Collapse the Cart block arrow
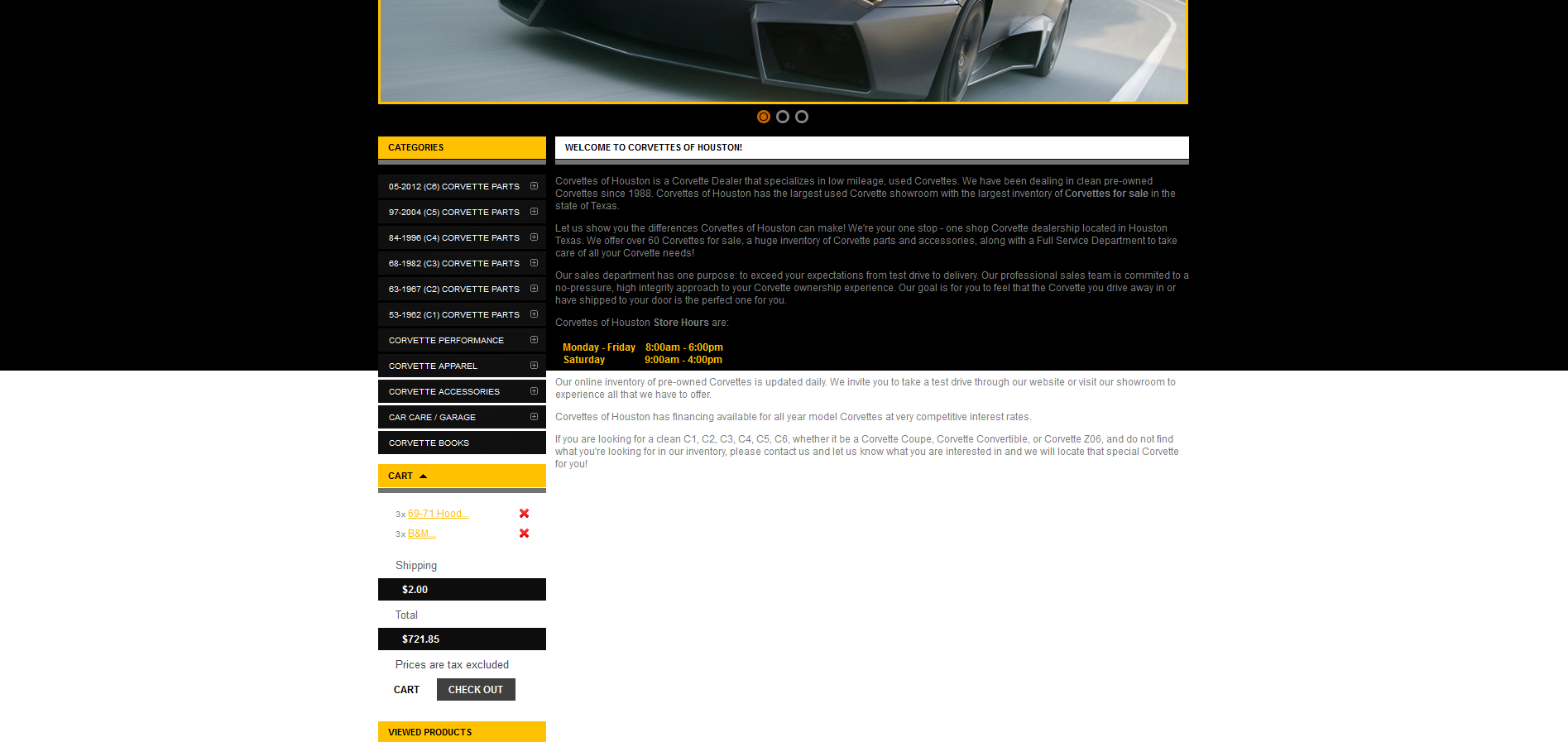The height and width of the screenshot is (742, 1568). [x=424, y=476]
